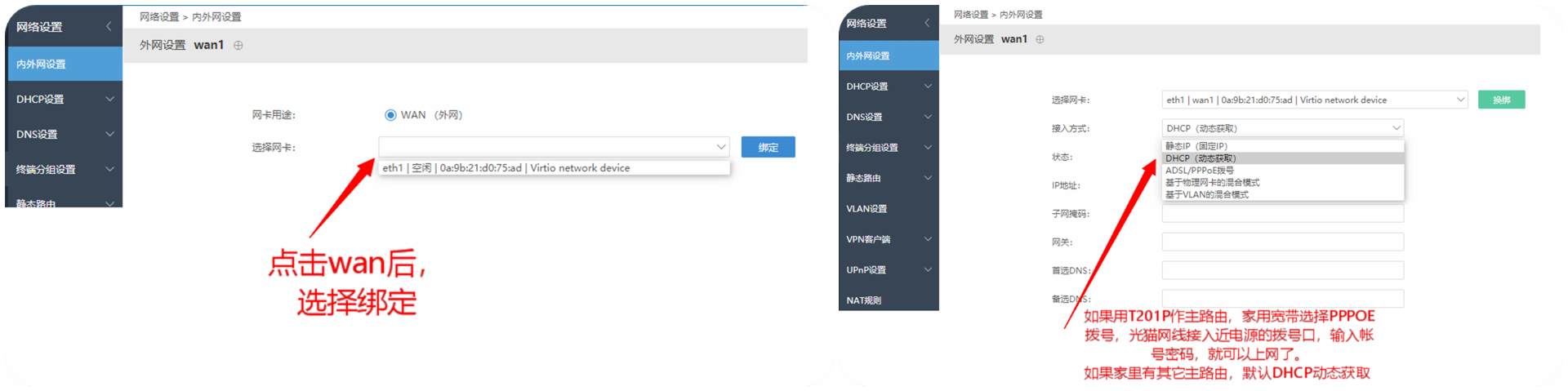Open the empty 选择网卡 dropdown next to 绑定
The image size is (1568, 391).
point(553,147)
